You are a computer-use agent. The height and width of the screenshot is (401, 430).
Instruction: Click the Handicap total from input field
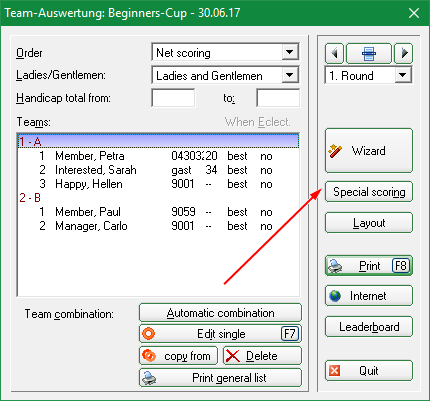tap(173, 98)
